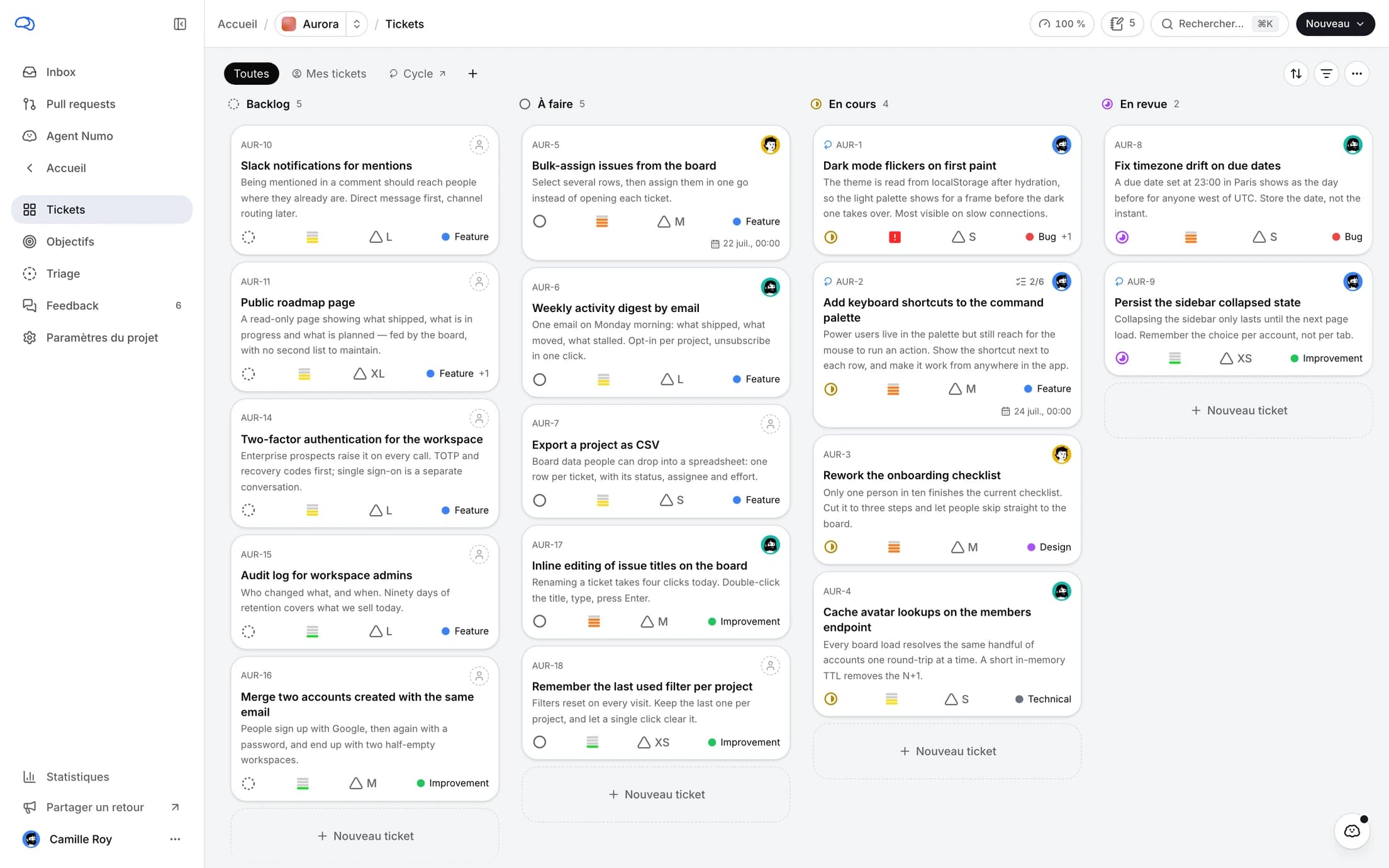Open card Dark mode flickers on first paint

[947, 190]
